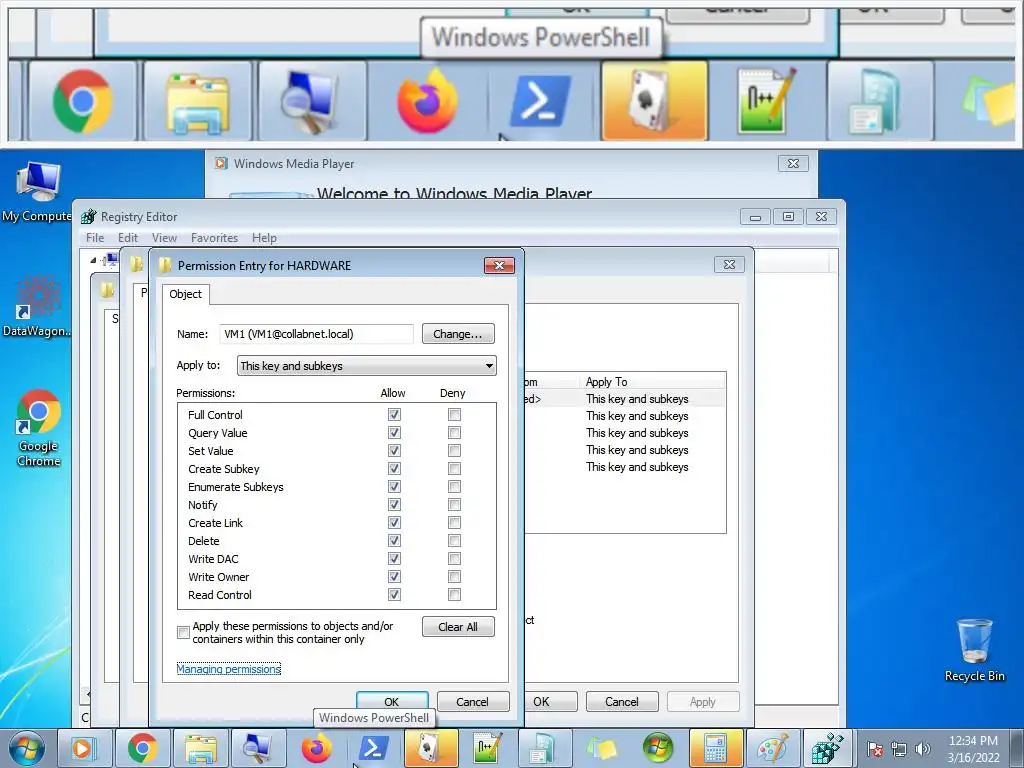Open Windows Explorer from the taskbar
This screenshot has height=768, width=1024.
point(200,748)
